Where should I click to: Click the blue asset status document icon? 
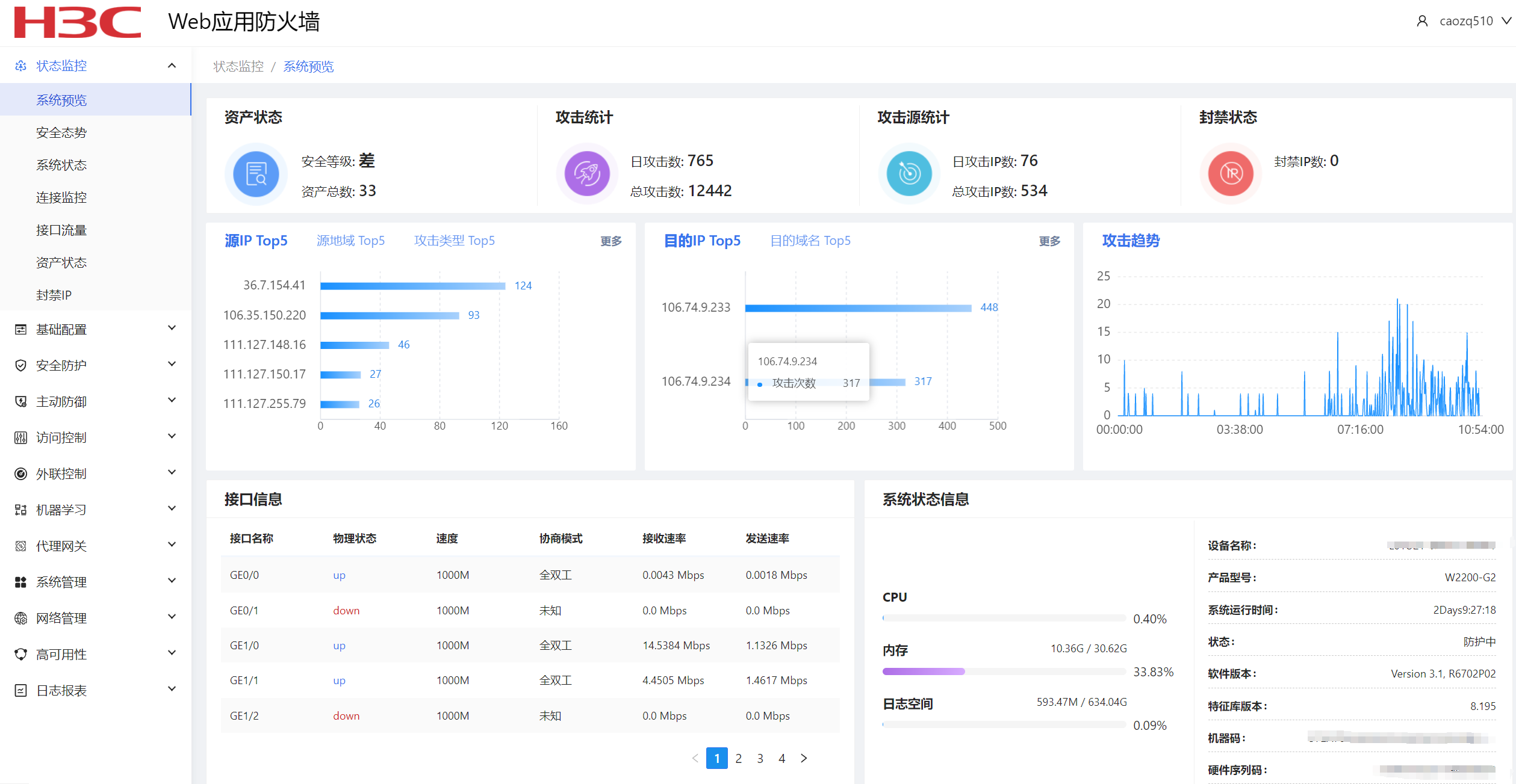pyautogui.click(x=256, y=174)
